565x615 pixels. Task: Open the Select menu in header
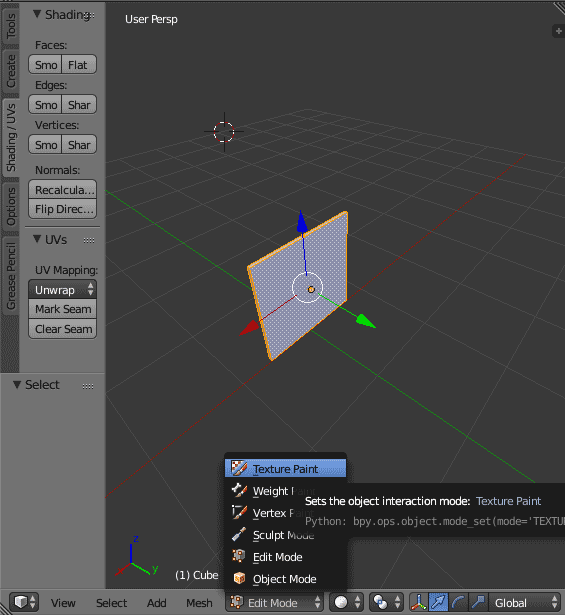coord(111,602)
